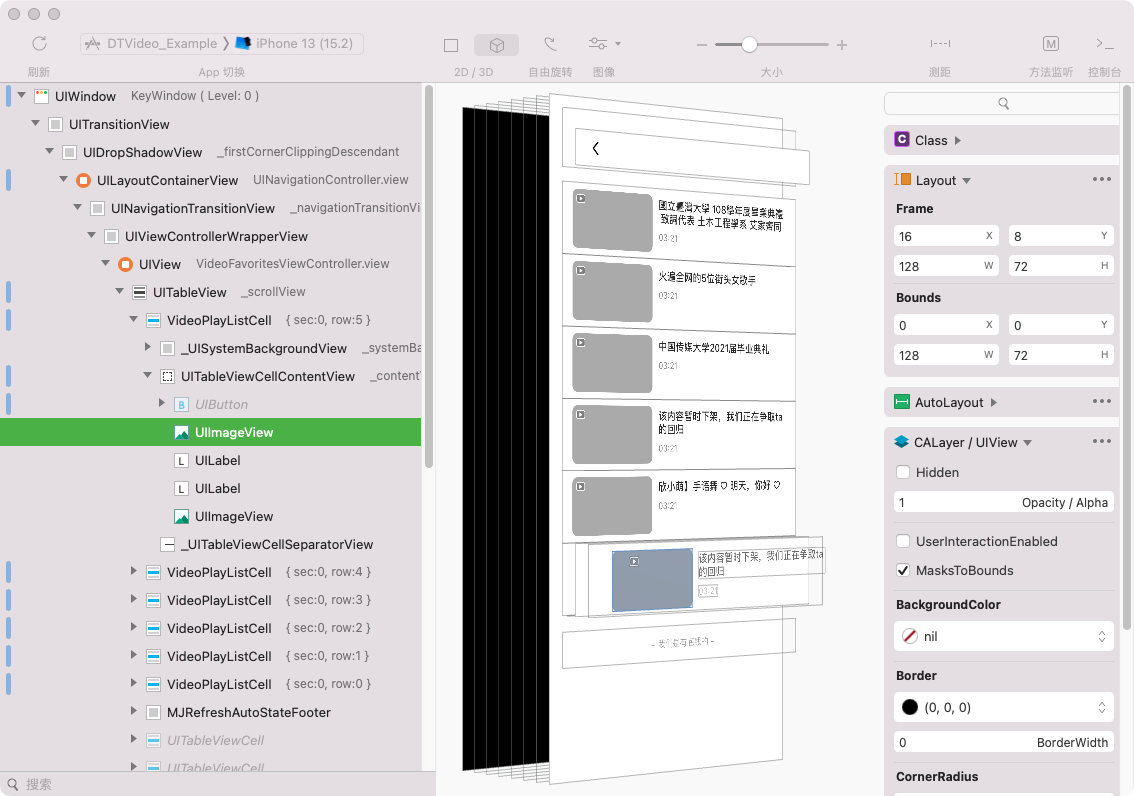The image size is (1134, 796).
Task: Edit the Opacity / Alpha field
Action: click(x=1003, y=502)
